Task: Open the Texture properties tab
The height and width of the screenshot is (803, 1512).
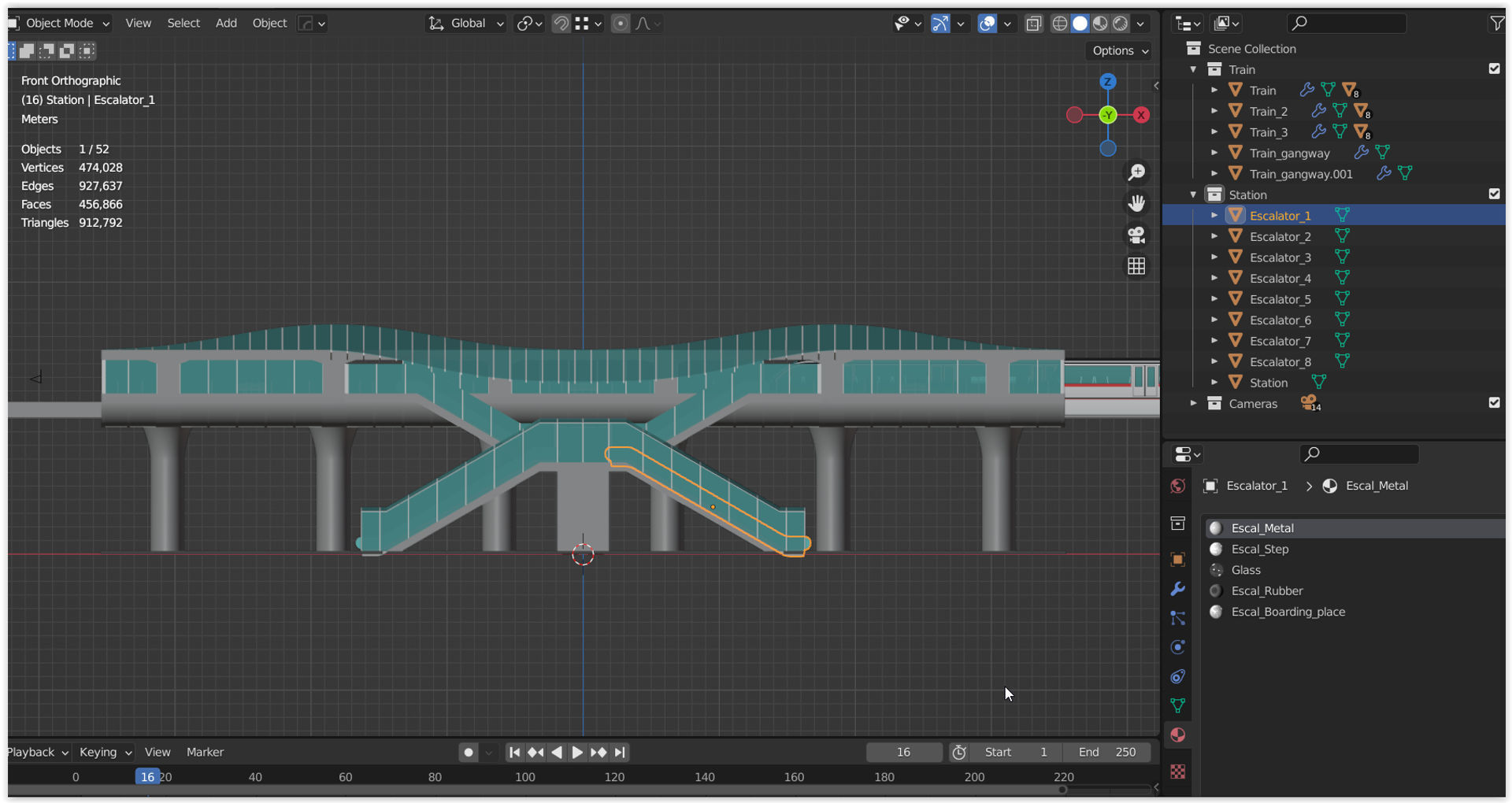Action: point(1178,772)
